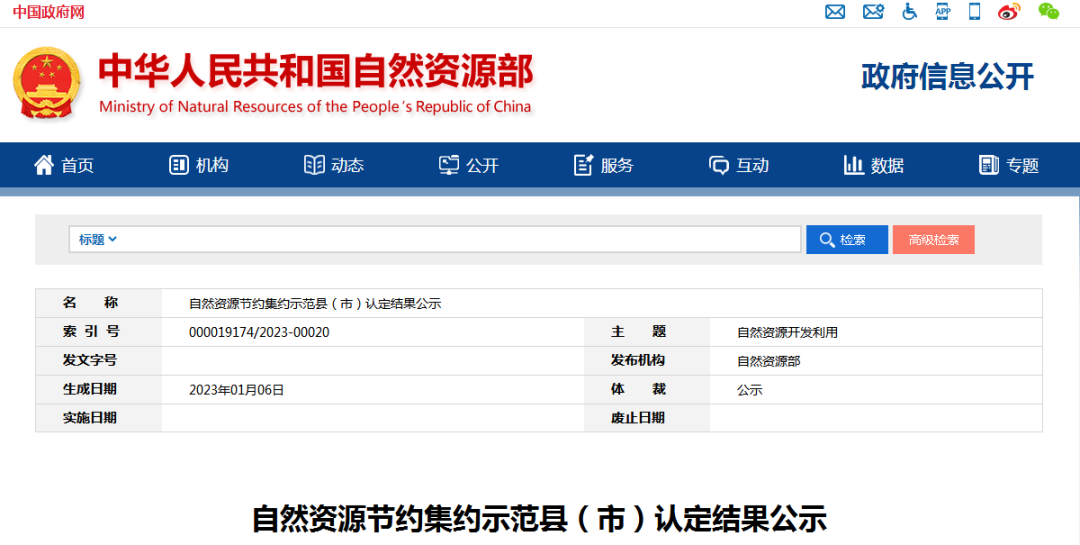Click the 高级检索 advanced search button
This screenshot has height=545, width=1080.
coord(933,240)
